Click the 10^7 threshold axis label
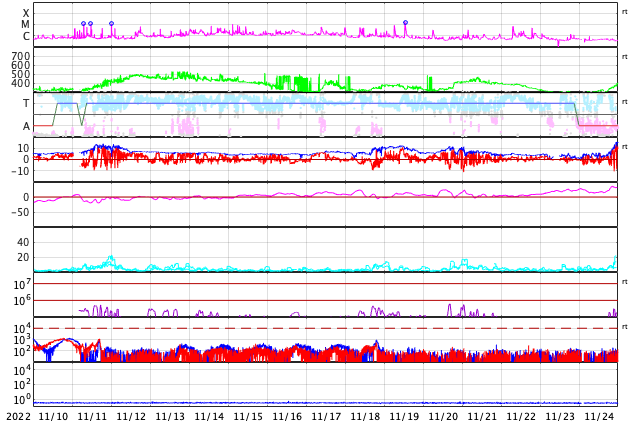This screenshot has height=424, width=634. tap(22, 284)
